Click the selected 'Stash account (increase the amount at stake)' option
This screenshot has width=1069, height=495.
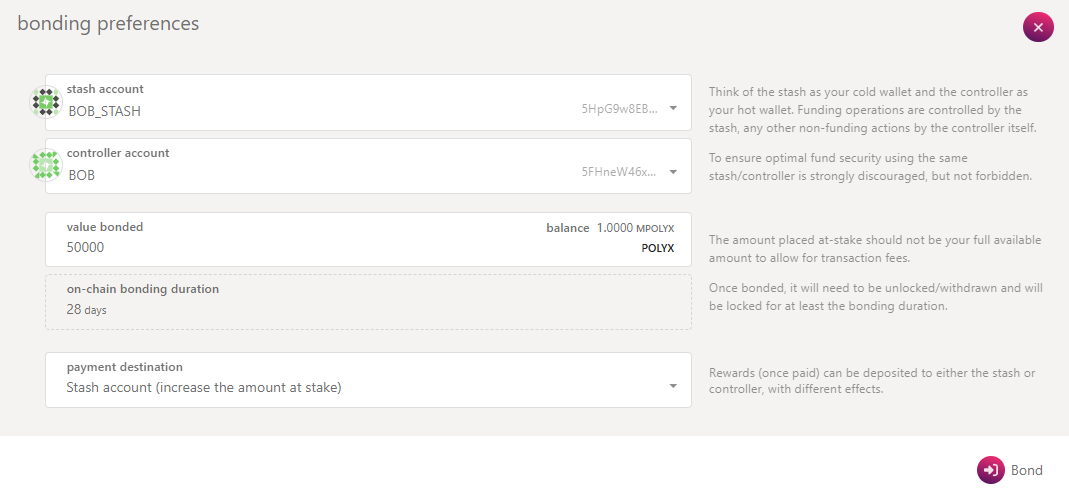tap(204, 387)
